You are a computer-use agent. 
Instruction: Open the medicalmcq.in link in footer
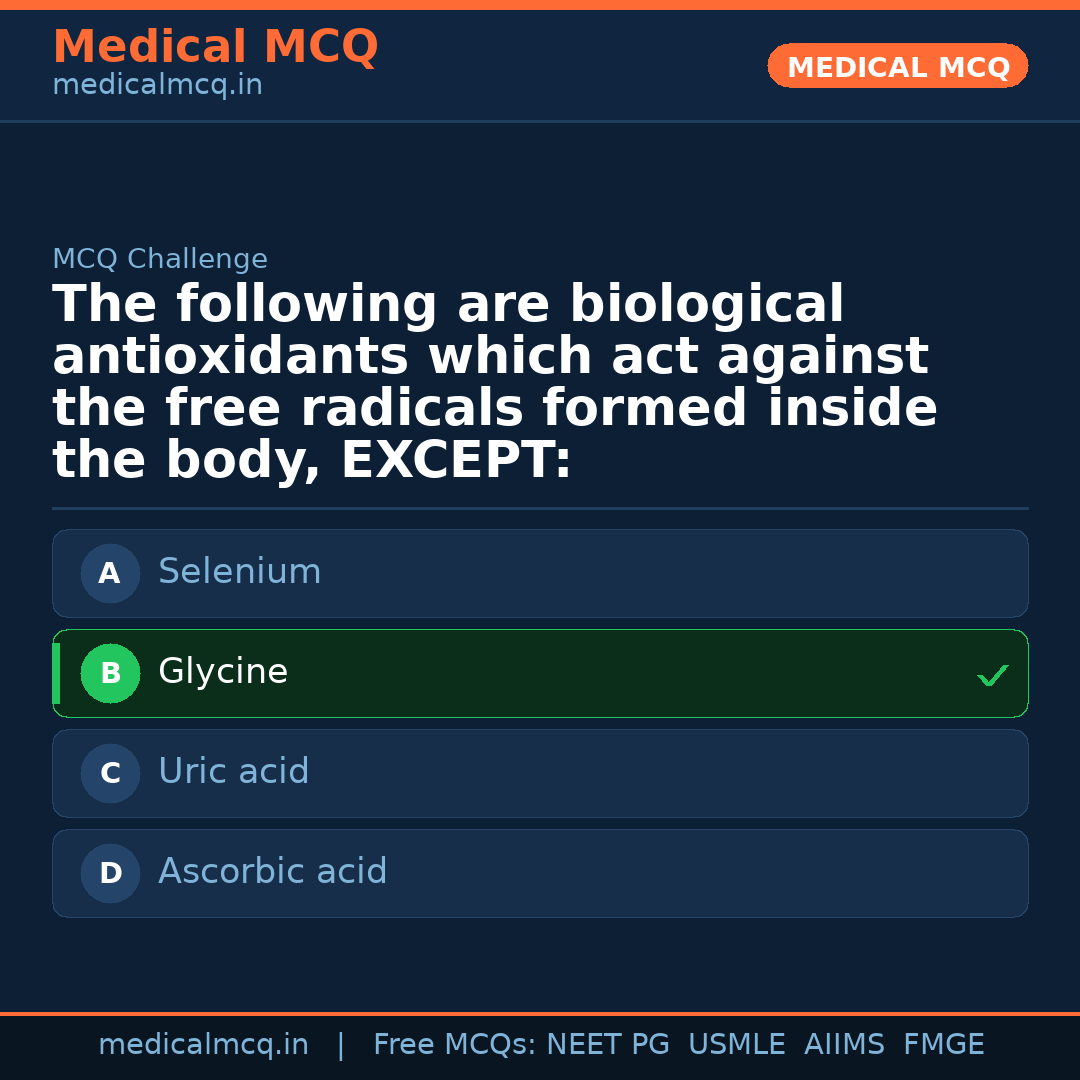coord(203,1045)
